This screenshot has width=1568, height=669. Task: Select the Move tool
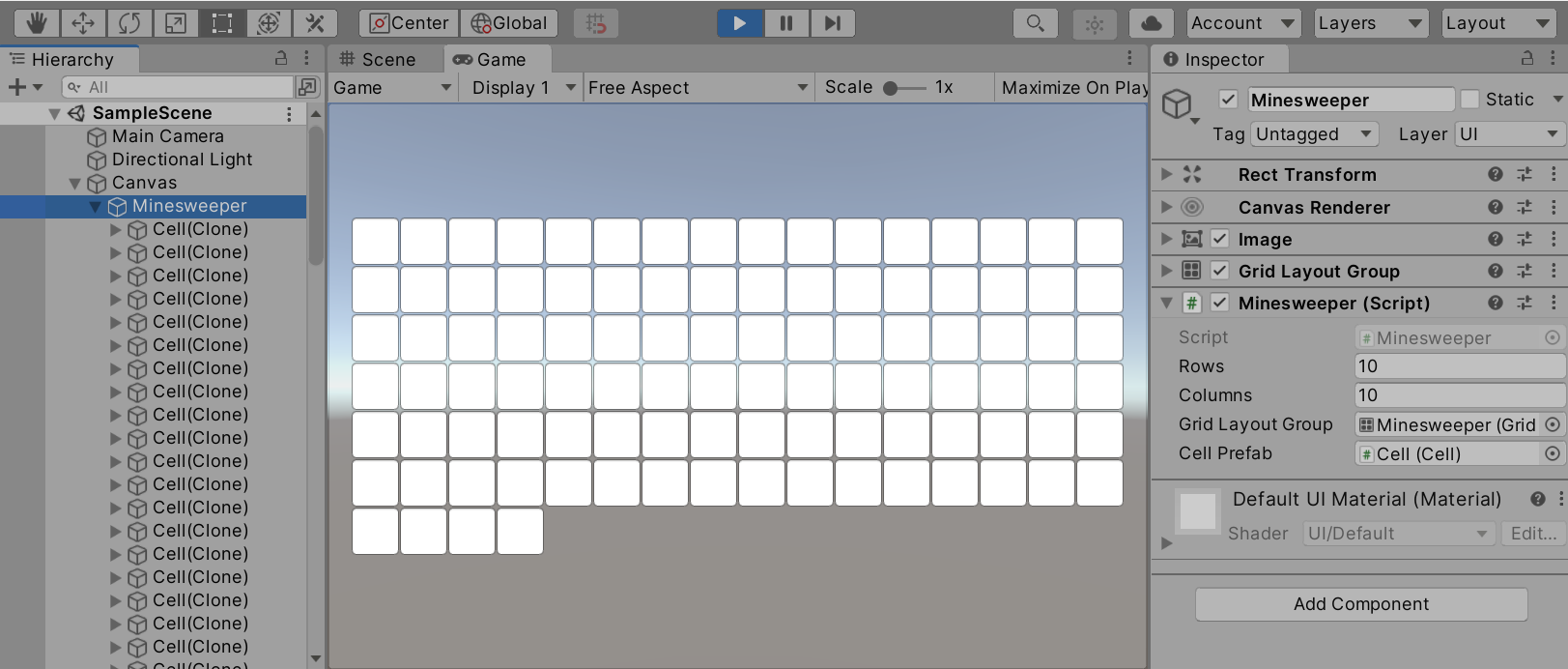(x=83, y=23)
